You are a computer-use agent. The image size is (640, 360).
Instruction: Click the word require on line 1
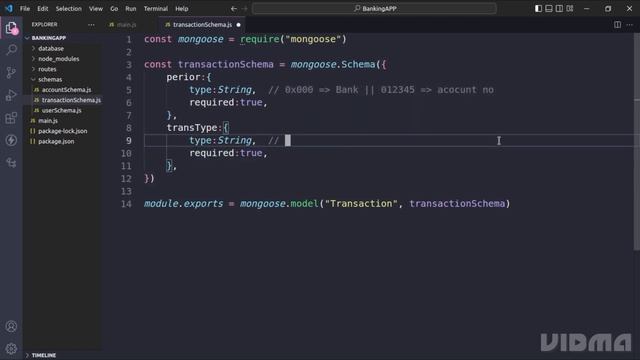tap(260, 39)
